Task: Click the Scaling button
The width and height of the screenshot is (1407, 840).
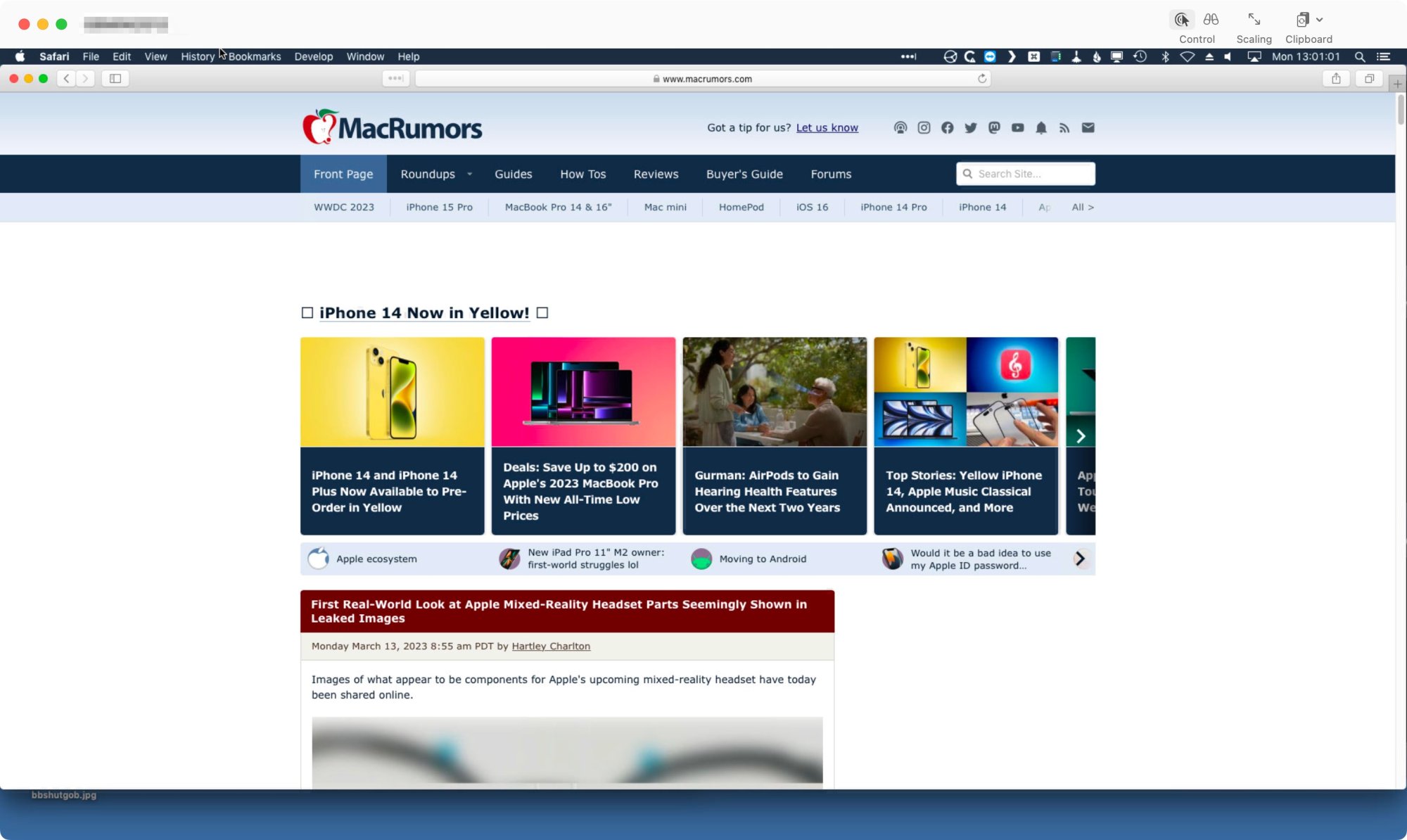Action: [1254, 28]
